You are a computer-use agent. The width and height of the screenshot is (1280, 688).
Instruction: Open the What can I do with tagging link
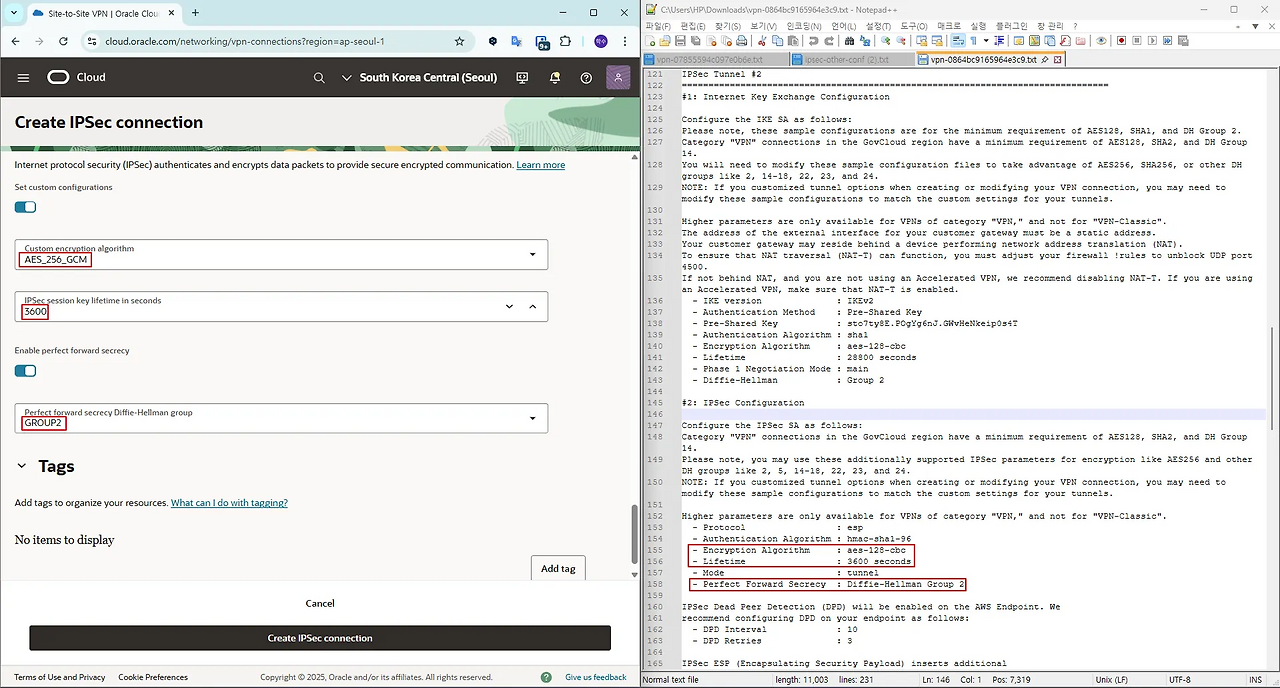[x=229, y=503]
